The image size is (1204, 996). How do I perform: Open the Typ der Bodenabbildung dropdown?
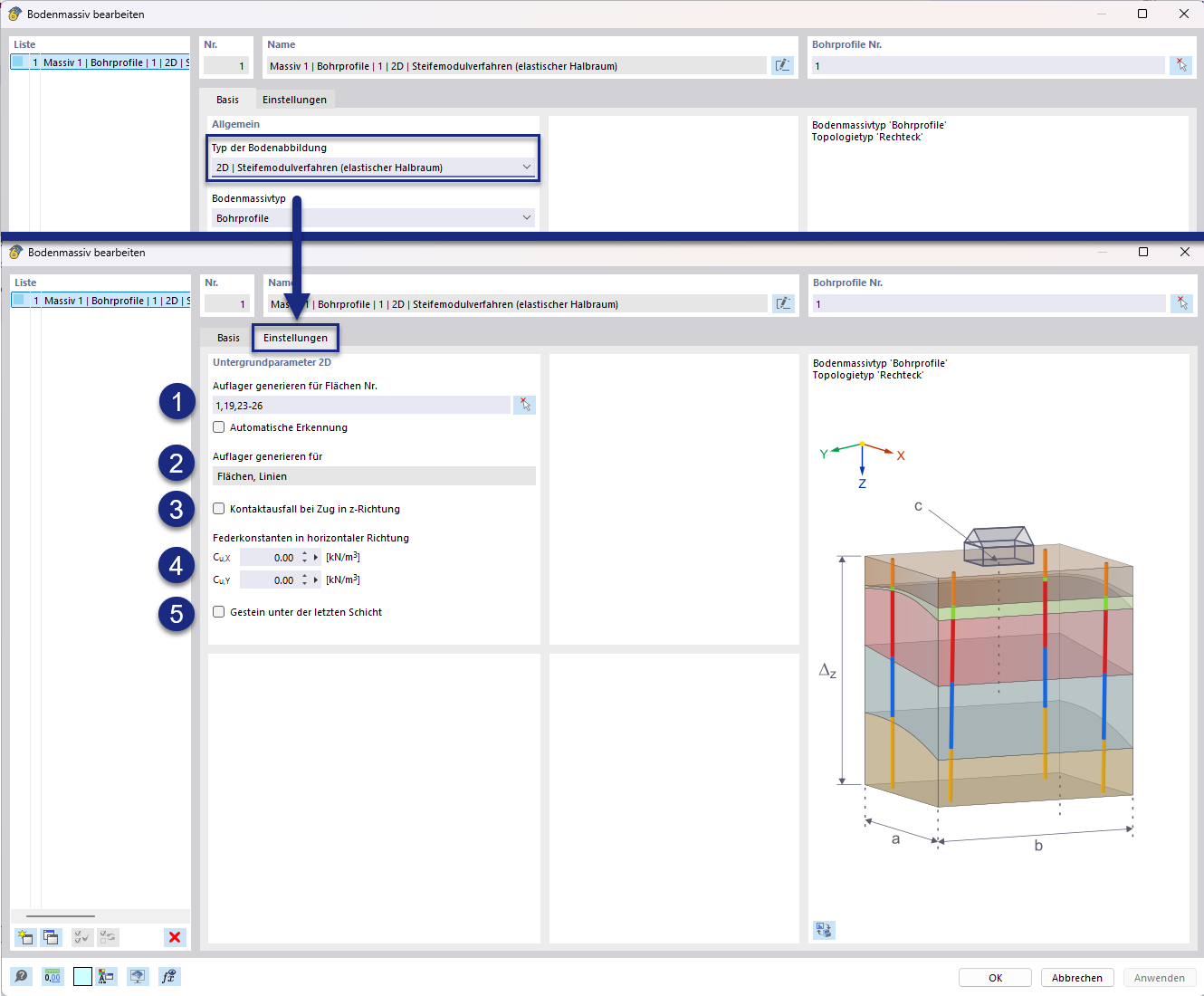[x=527, y=168]
